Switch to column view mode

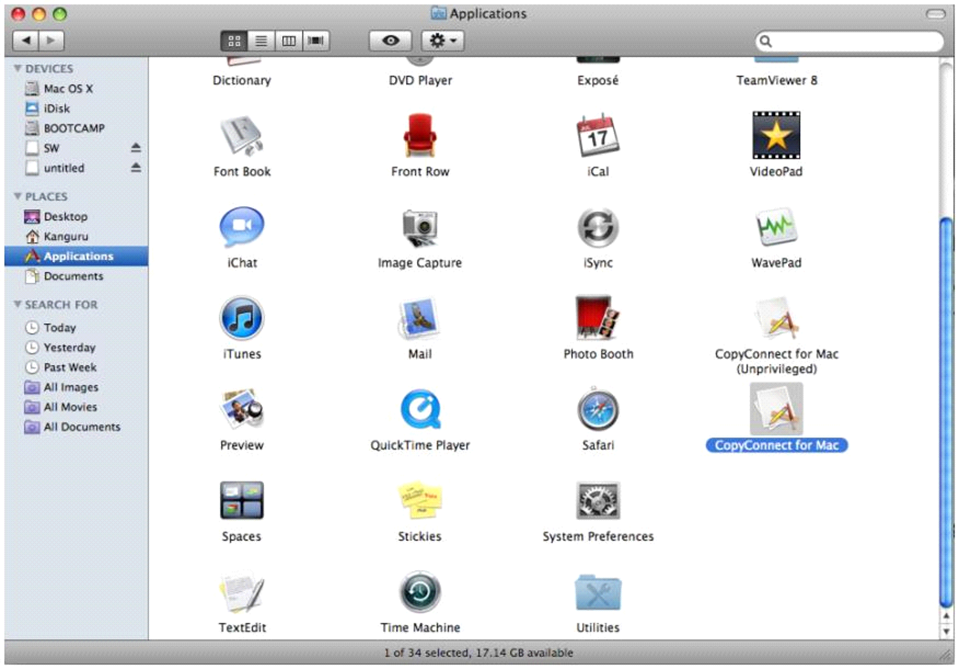[x=289, y=41]
